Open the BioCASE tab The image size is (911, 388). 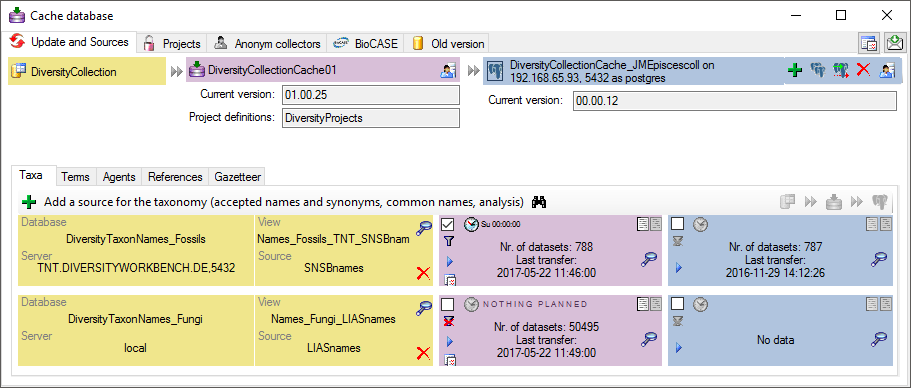(x=365, y=44)
